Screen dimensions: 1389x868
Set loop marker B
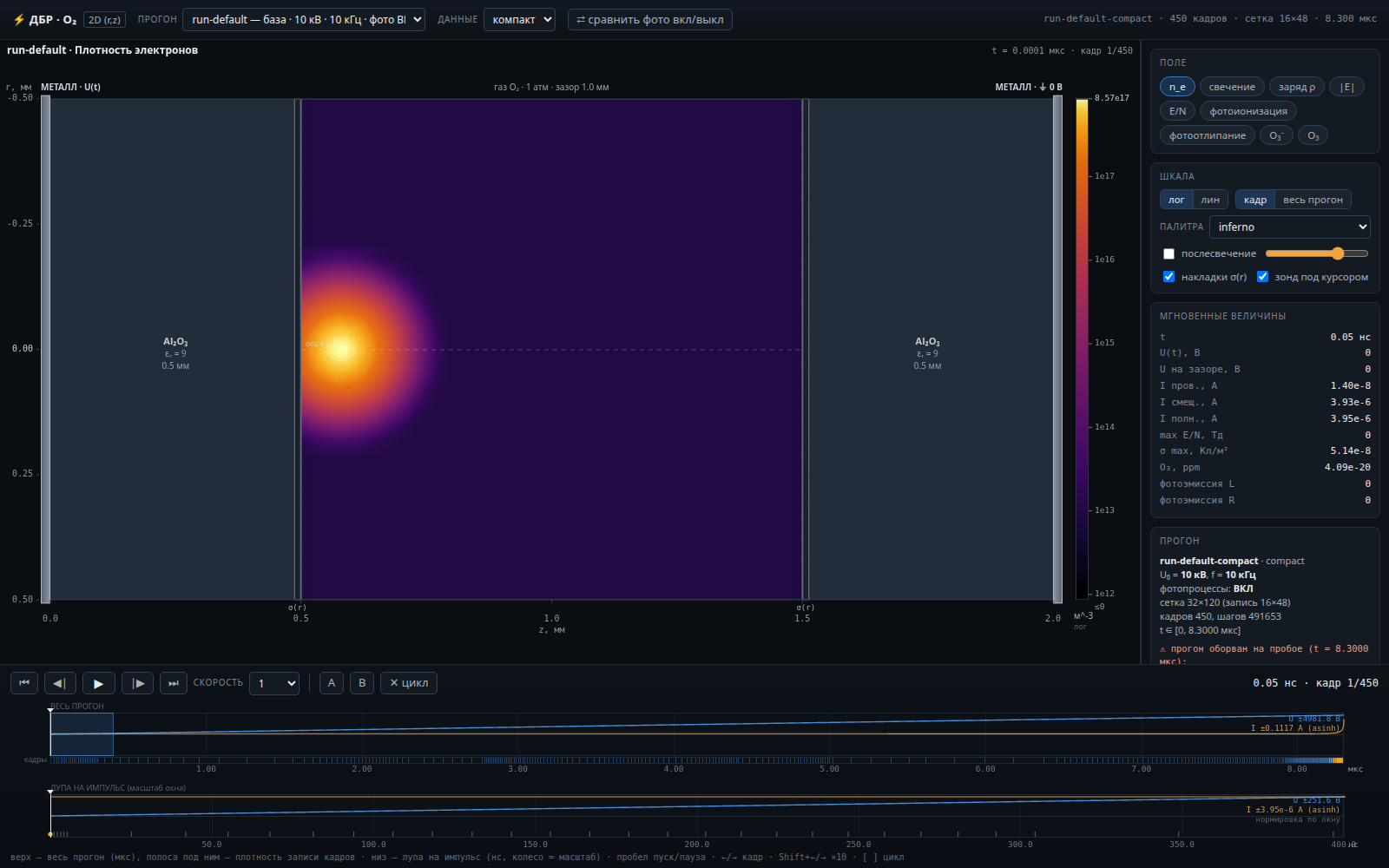[362, 683]
